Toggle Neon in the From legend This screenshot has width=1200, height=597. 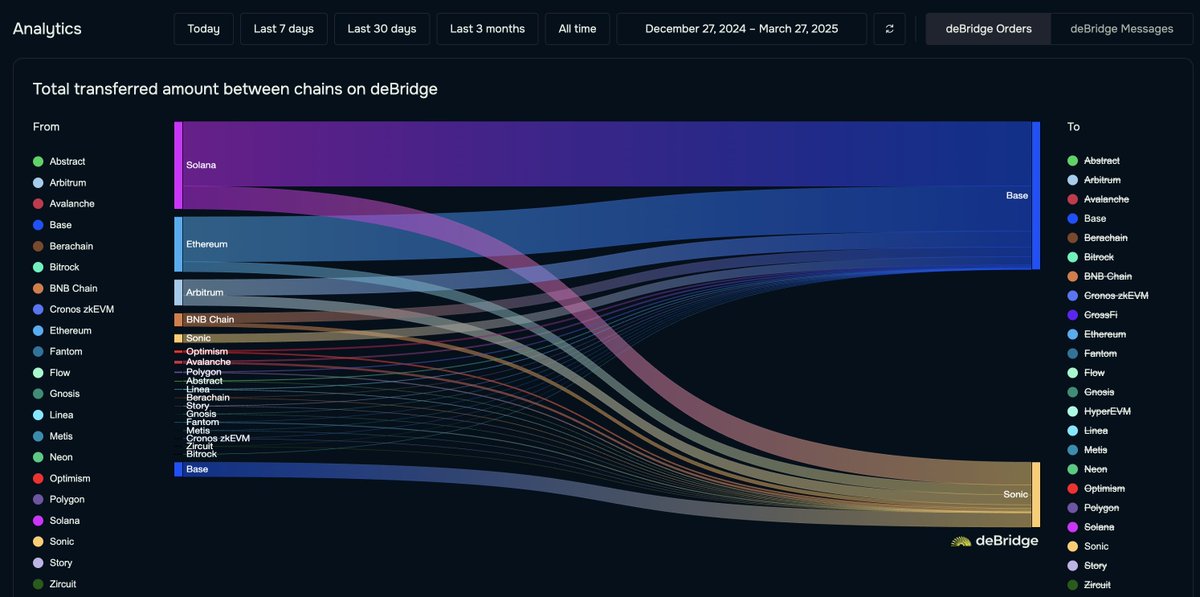52,457
